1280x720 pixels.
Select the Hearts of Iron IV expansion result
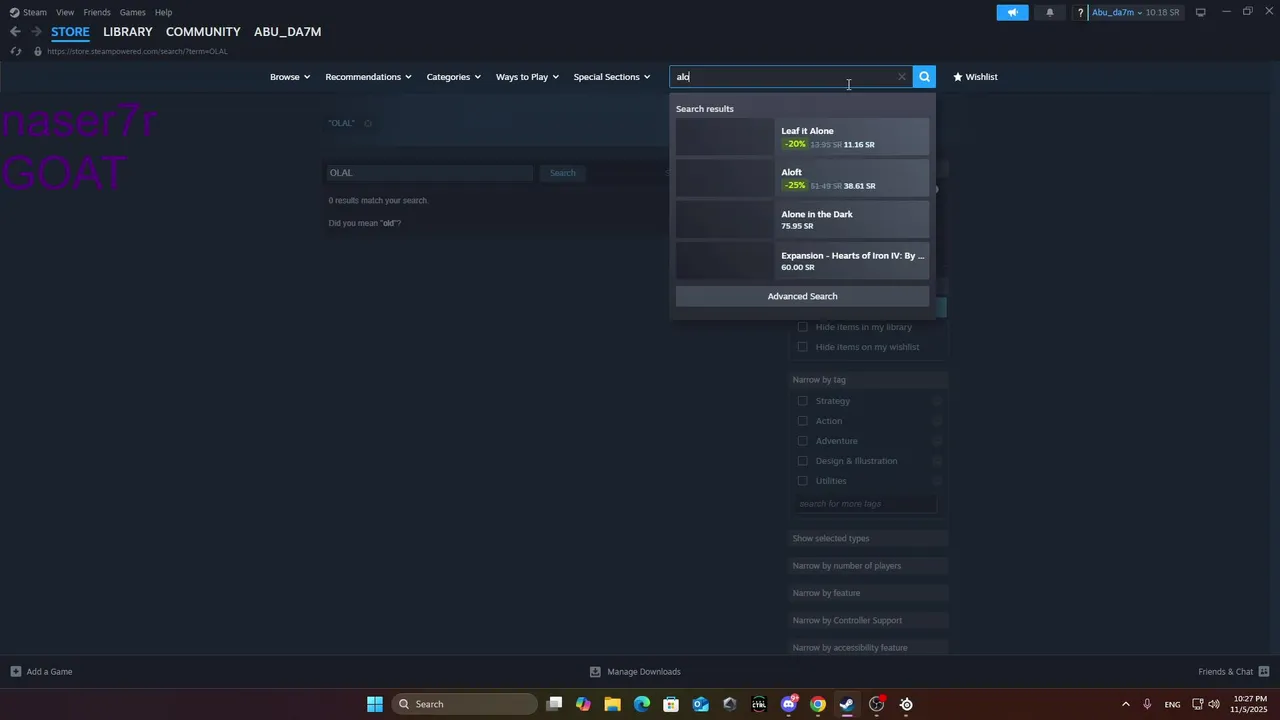pyautogui.click(x=802, y=261)
